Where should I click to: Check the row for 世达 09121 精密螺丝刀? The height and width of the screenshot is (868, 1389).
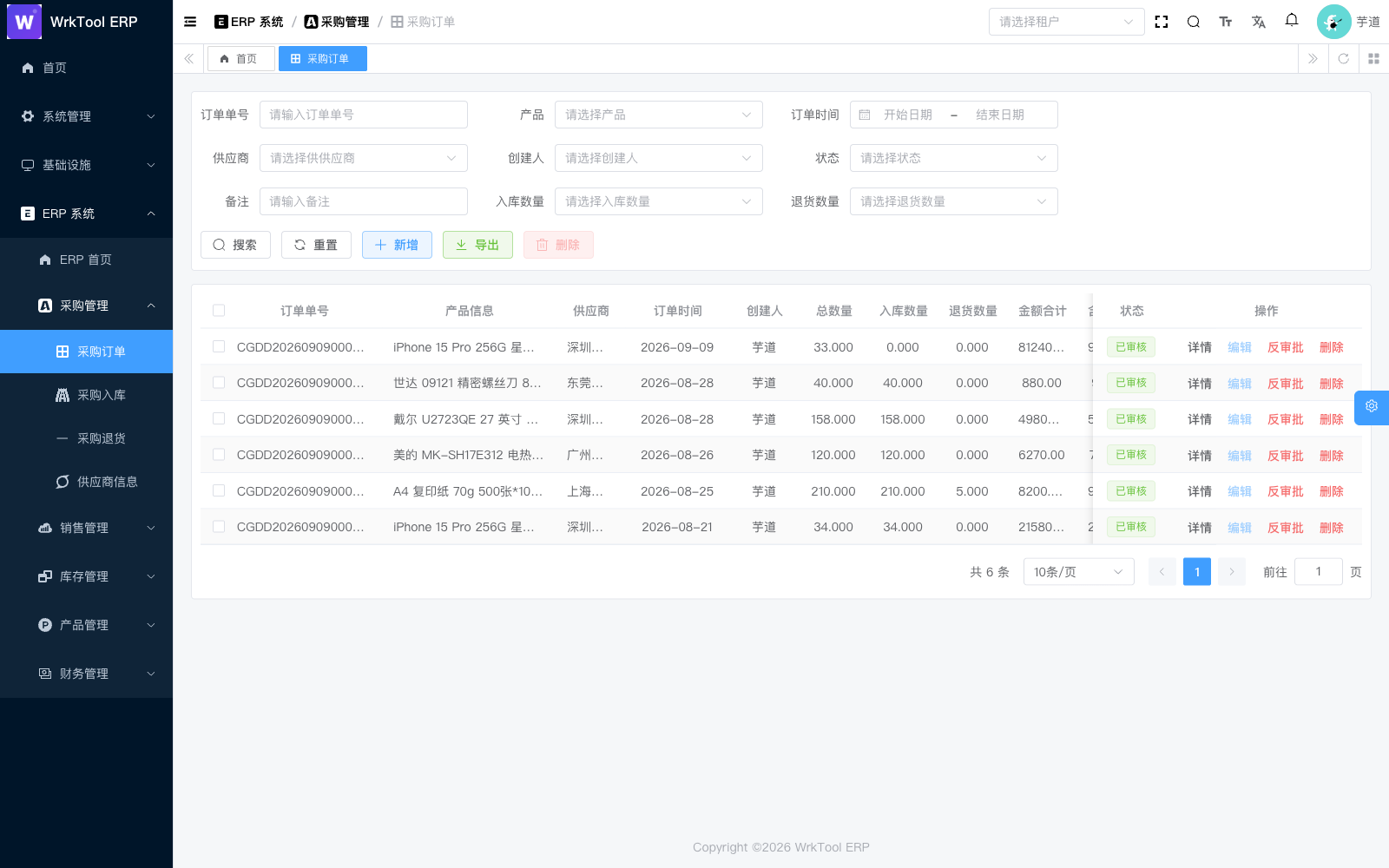pos(219,383)
